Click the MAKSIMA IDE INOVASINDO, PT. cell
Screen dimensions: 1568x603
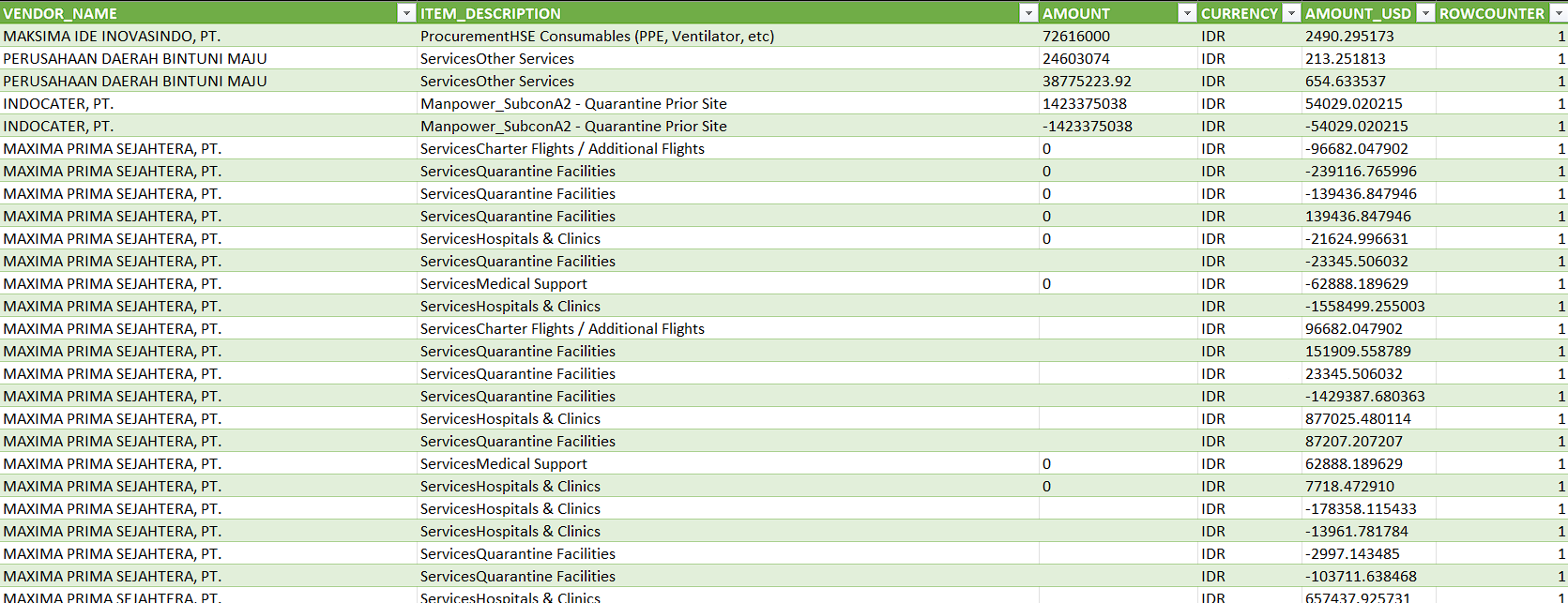pyautogui.click(x=208, y=36)
